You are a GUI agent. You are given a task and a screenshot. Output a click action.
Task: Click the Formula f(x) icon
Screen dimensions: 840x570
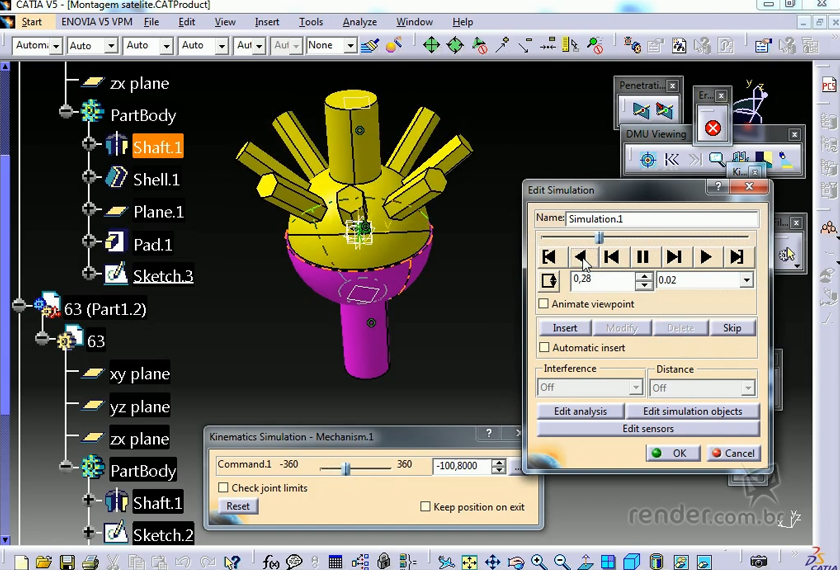click(271, 562)
